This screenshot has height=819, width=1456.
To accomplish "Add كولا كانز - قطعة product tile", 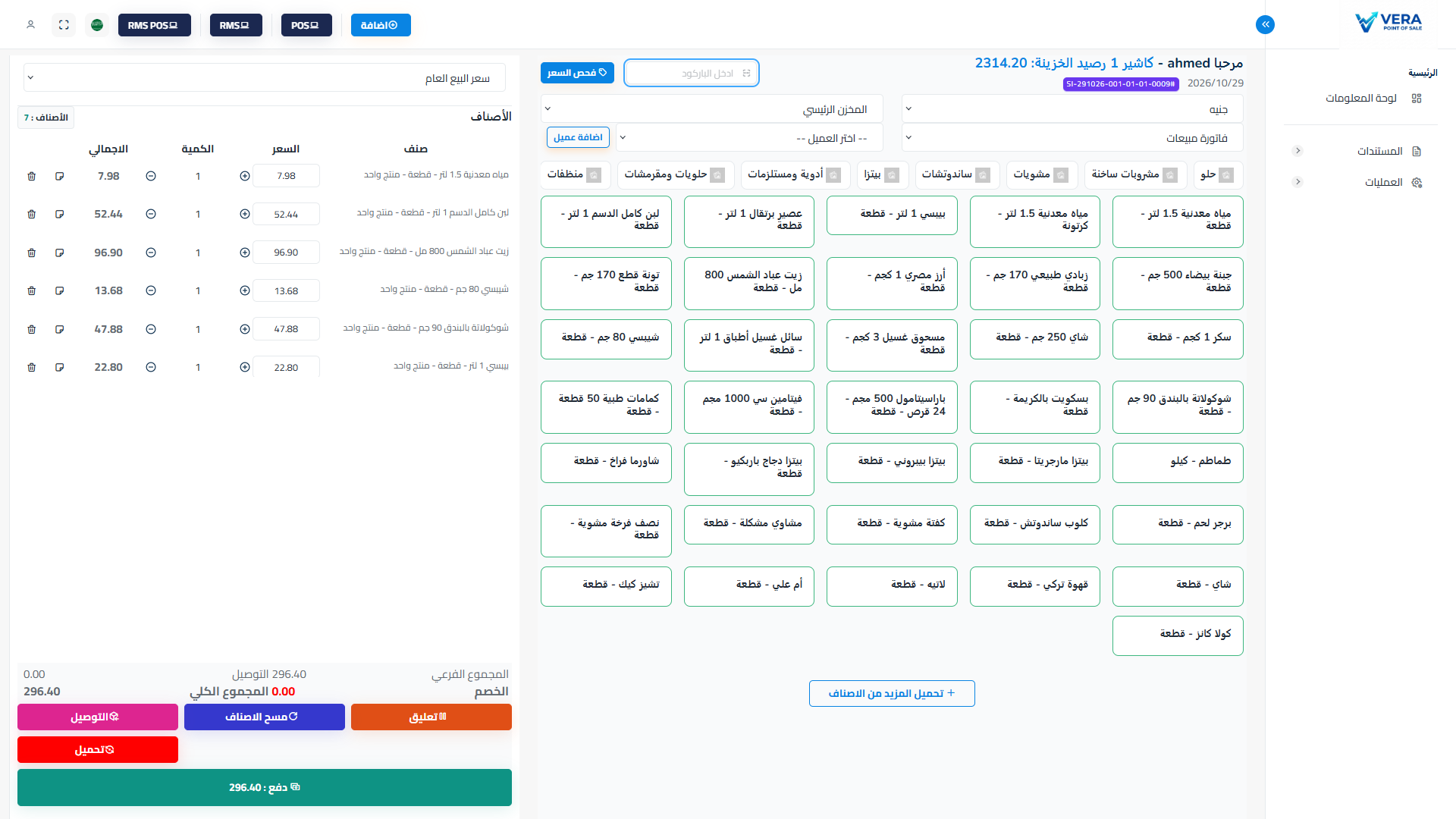I will click(x=1178, y=635).
